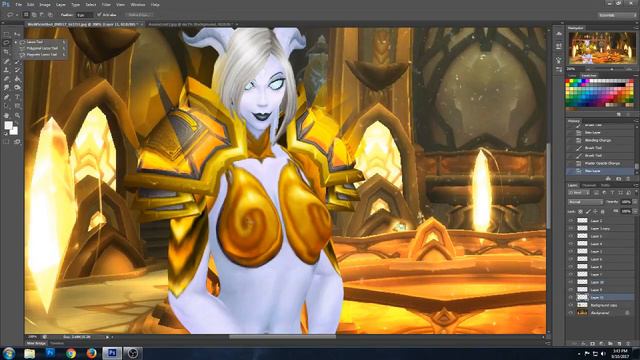Click the Refine Edge button
Screen dimensions: 640x360
[138, 15]
